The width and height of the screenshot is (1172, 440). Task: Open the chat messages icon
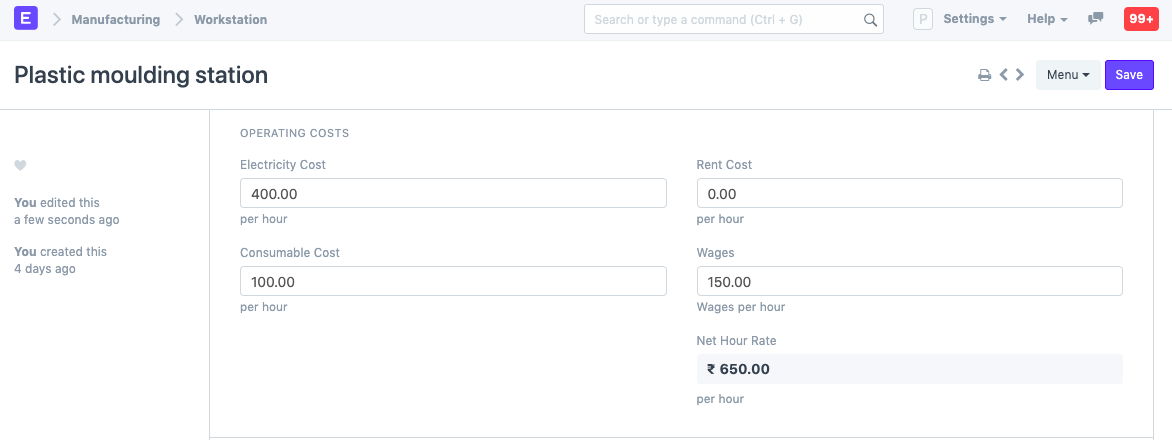click(1095, 19)
